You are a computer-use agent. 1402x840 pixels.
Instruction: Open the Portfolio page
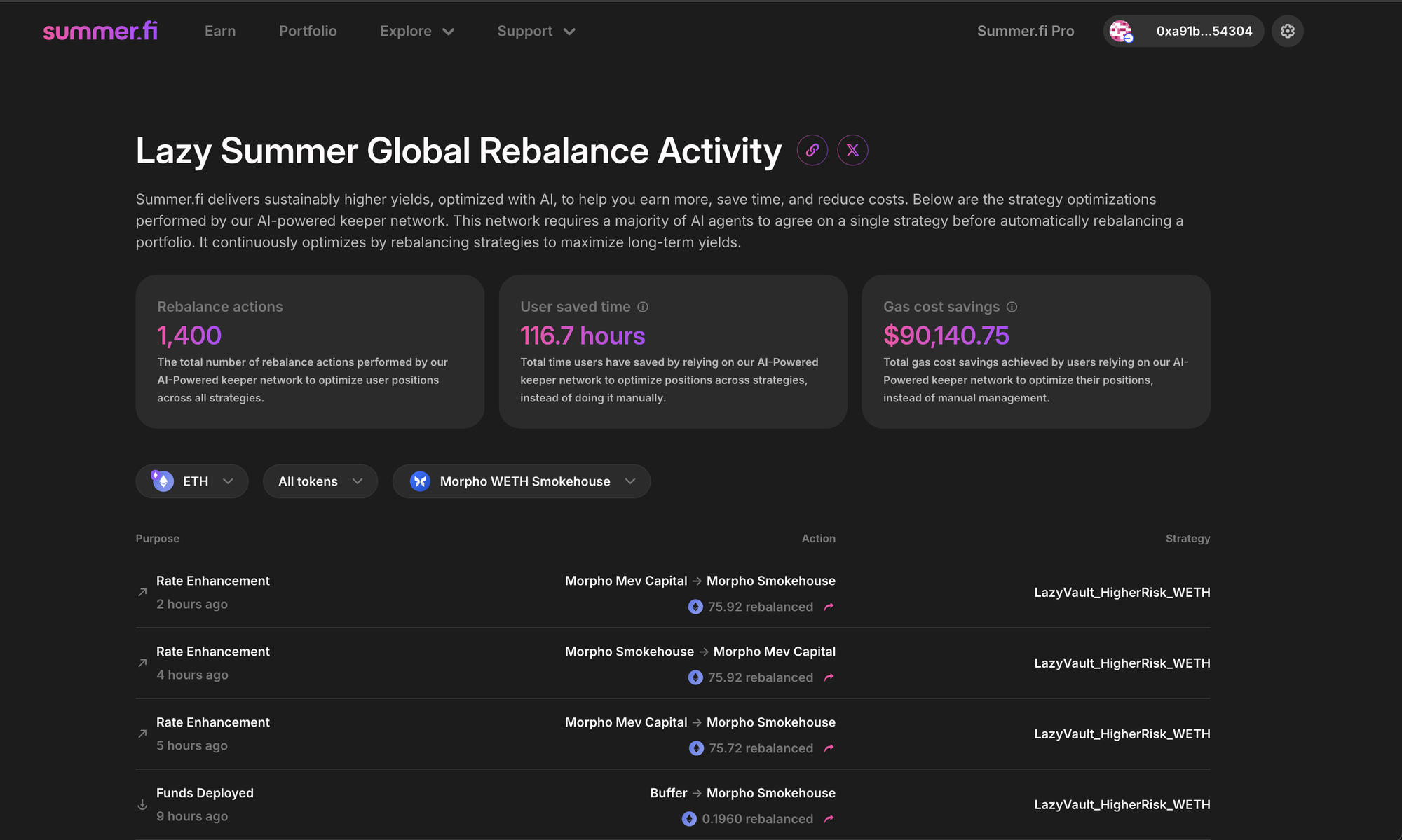coord(308,31)
